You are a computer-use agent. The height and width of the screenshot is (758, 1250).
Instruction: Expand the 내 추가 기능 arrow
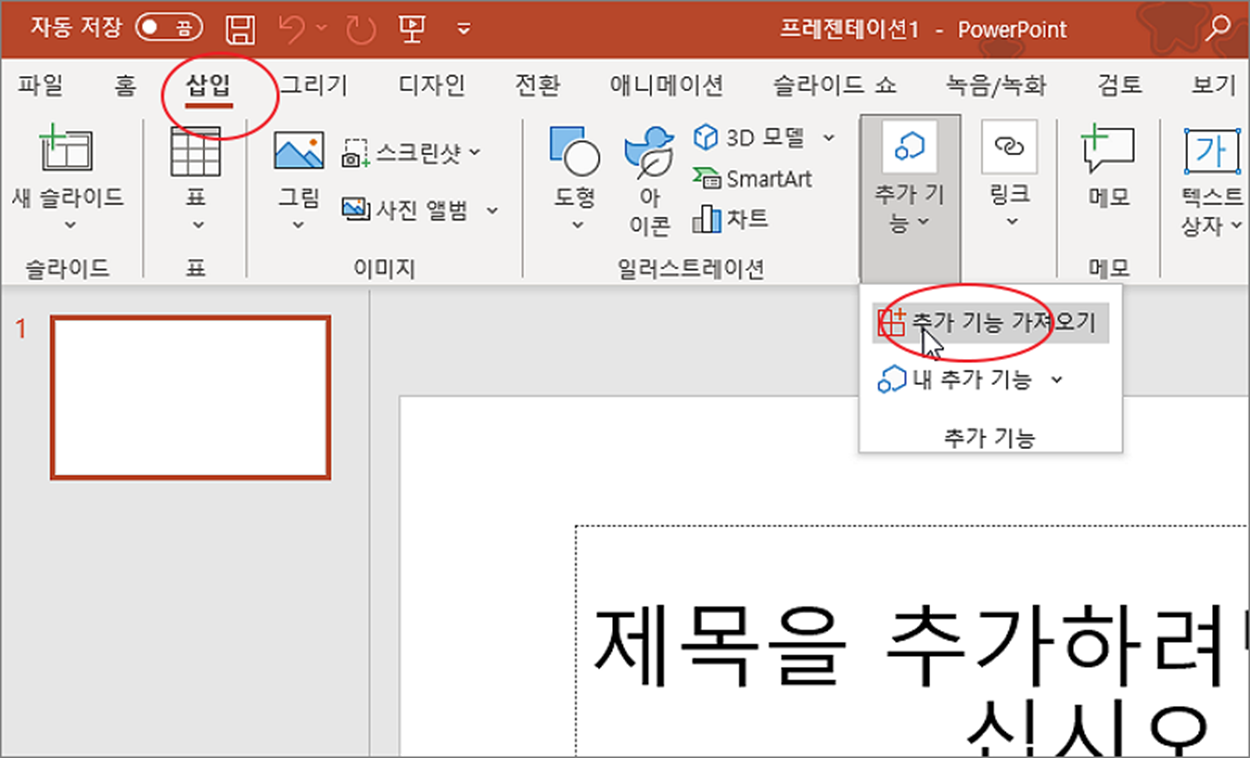click(x=1057, y=379)
